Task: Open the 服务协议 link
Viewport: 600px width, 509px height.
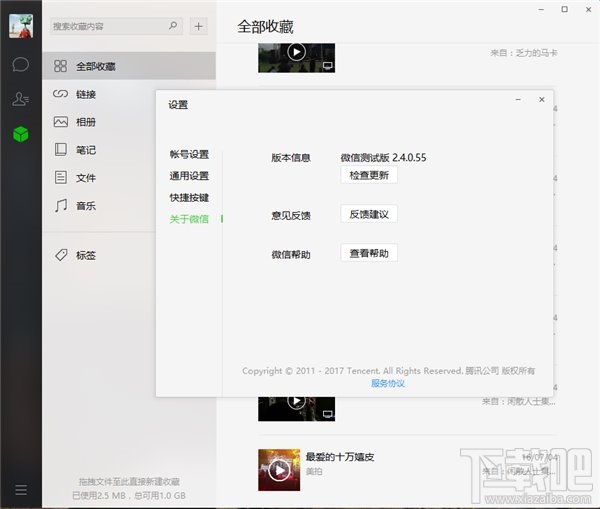Action: 388,383
